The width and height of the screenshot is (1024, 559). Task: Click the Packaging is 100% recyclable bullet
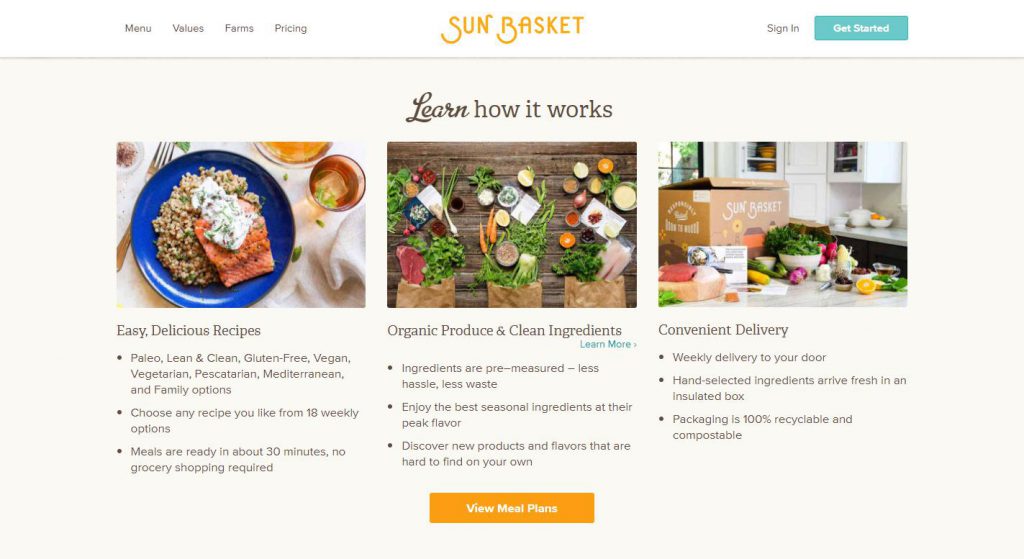762,427
